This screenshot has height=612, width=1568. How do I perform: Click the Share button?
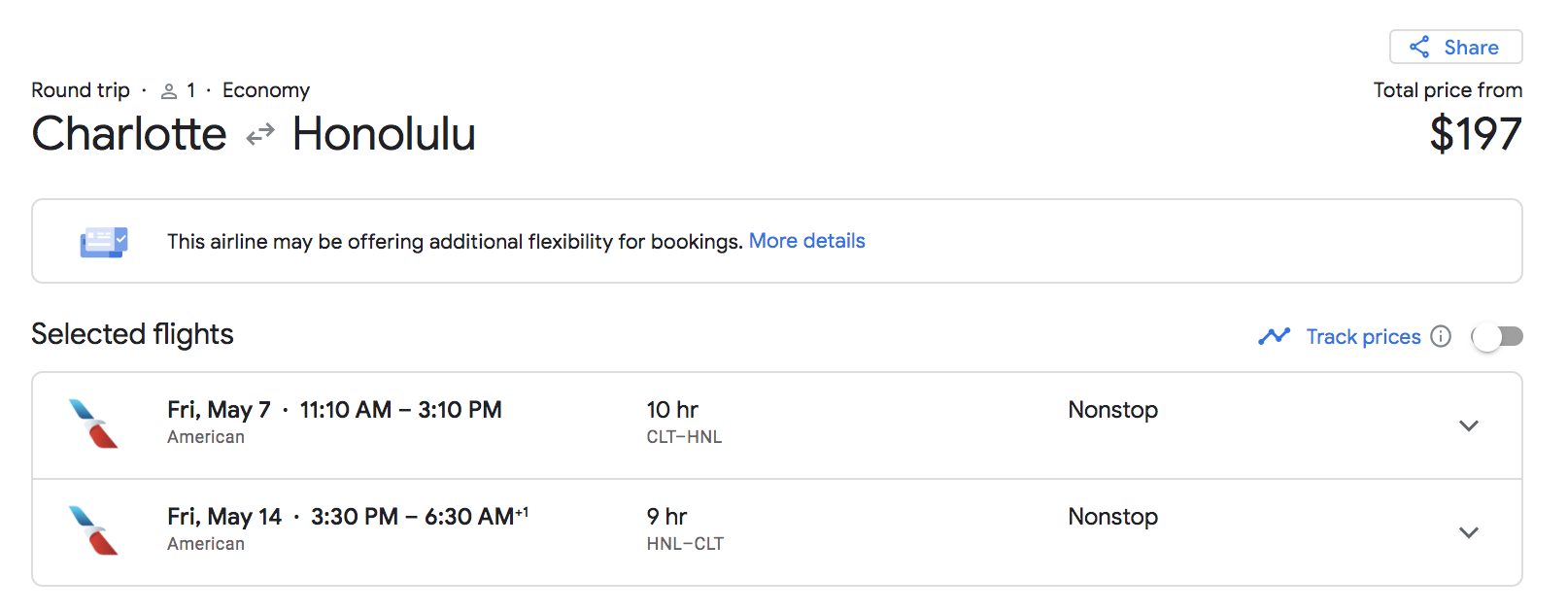coord(1455,47)
